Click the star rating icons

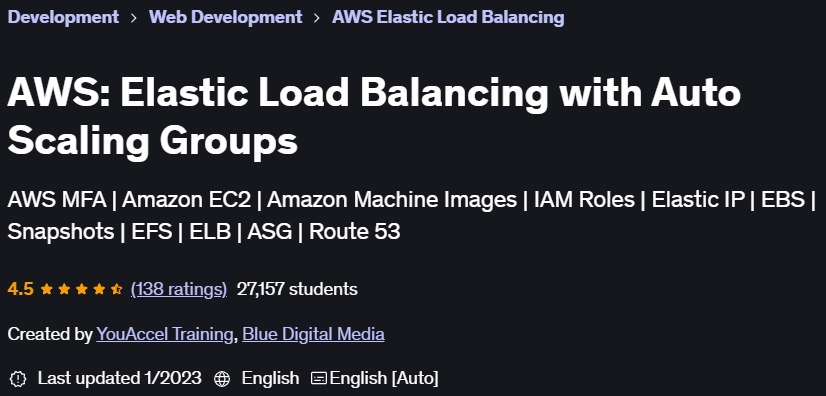point(81,289)
